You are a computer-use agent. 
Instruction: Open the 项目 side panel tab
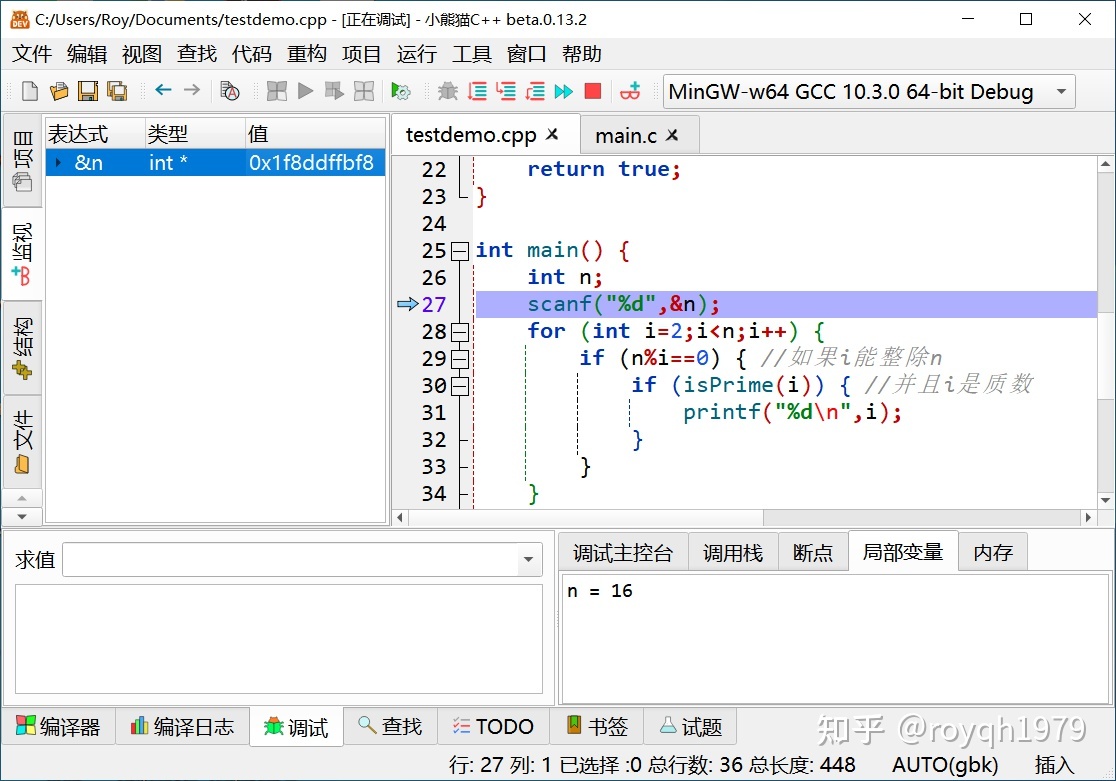coord(22,161)
